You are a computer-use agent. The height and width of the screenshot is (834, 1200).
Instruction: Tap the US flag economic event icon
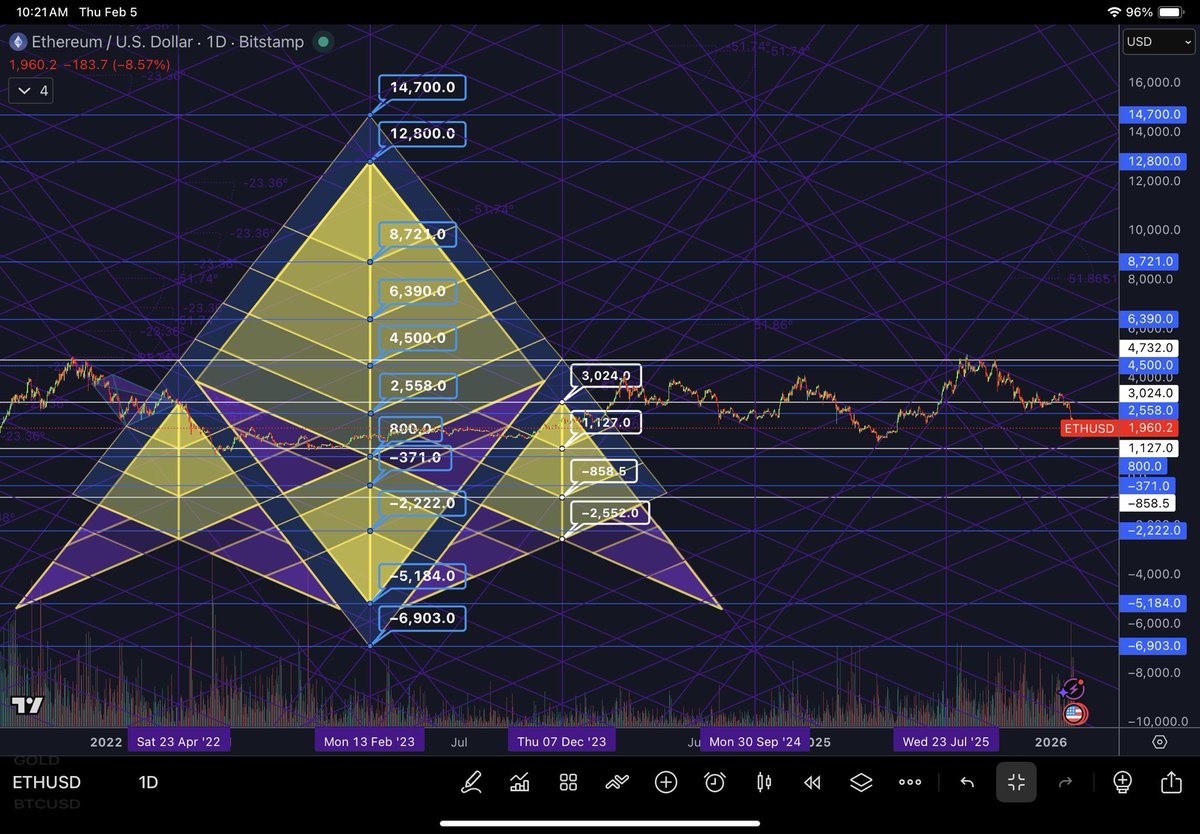point(1074,714)
